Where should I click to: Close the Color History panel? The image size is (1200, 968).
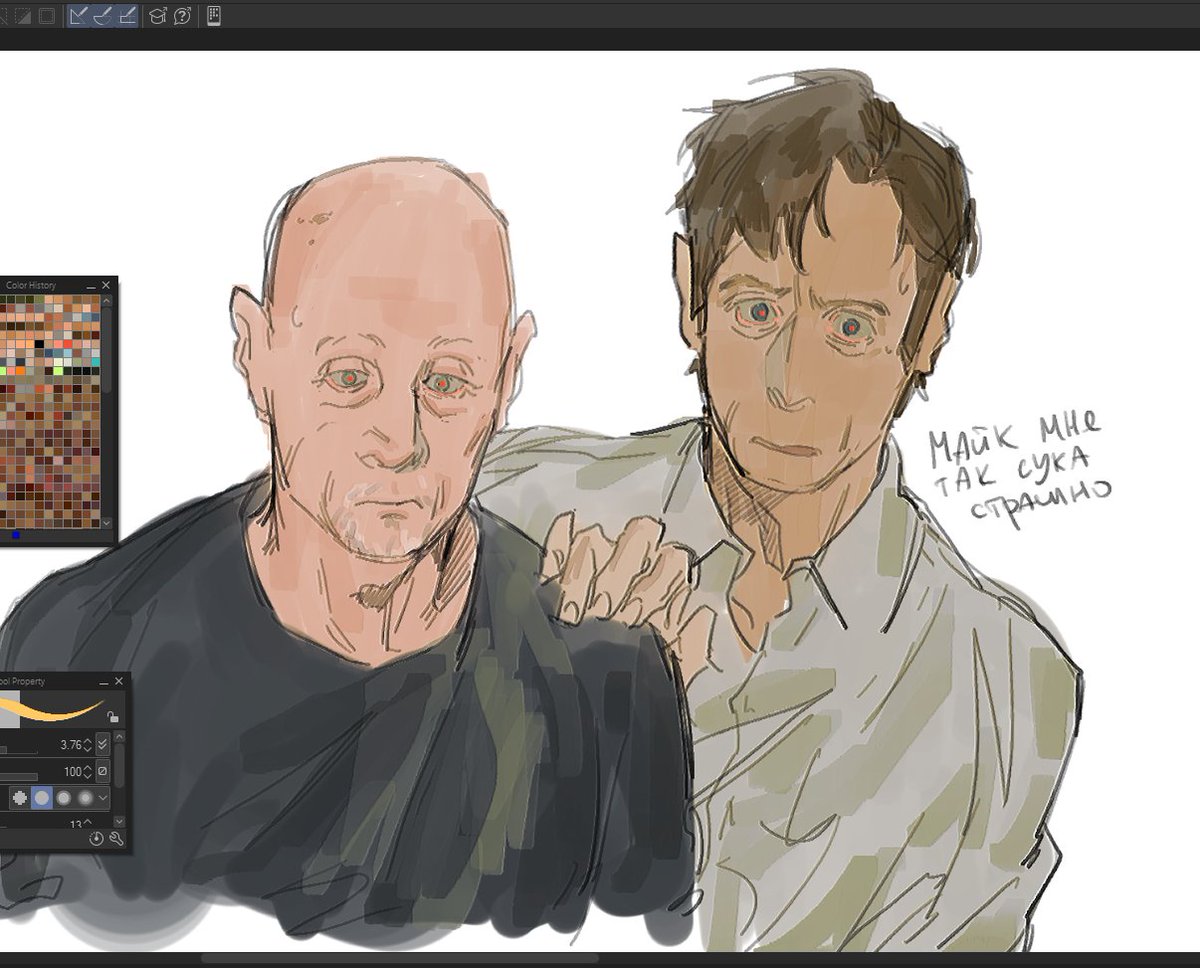(x=106, y=285)
